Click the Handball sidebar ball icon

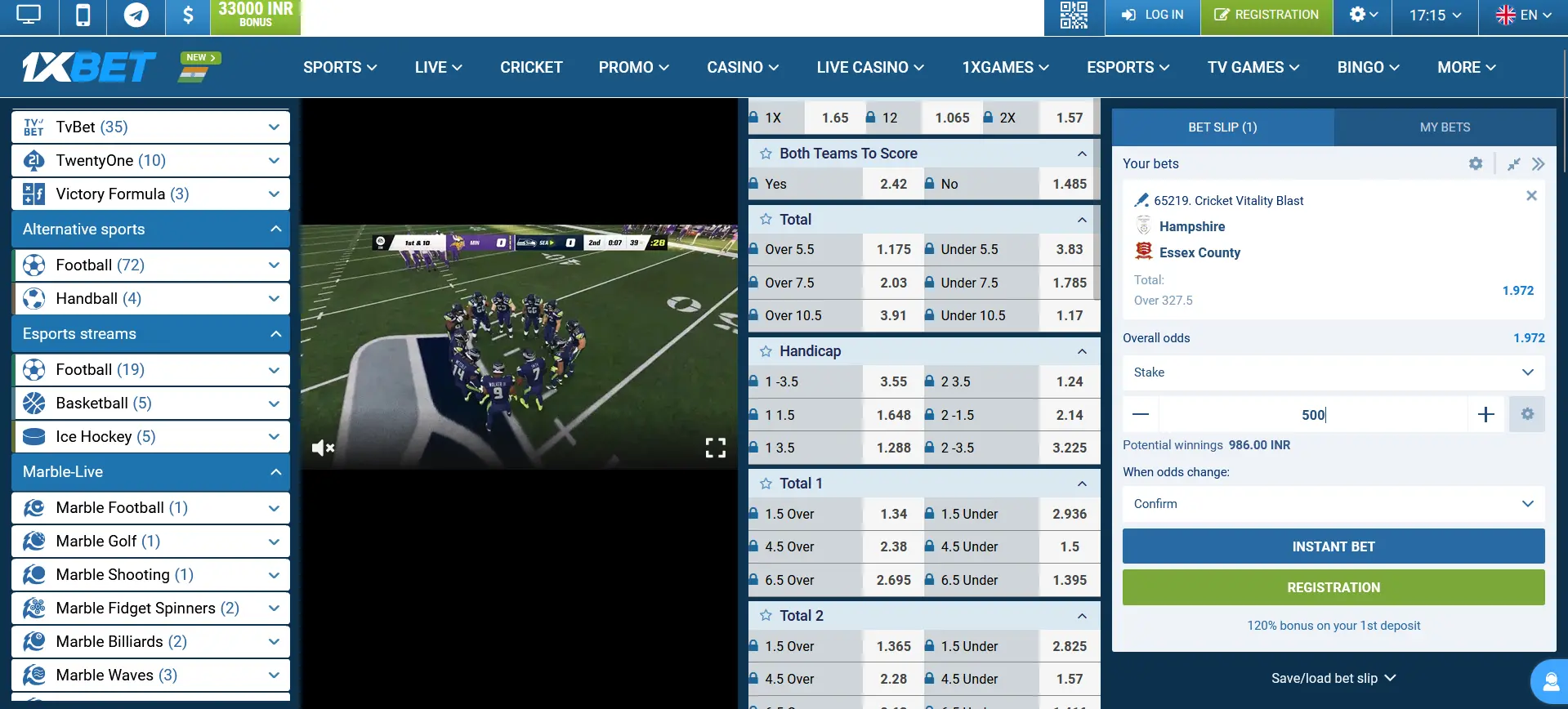[x=34, y=298]
